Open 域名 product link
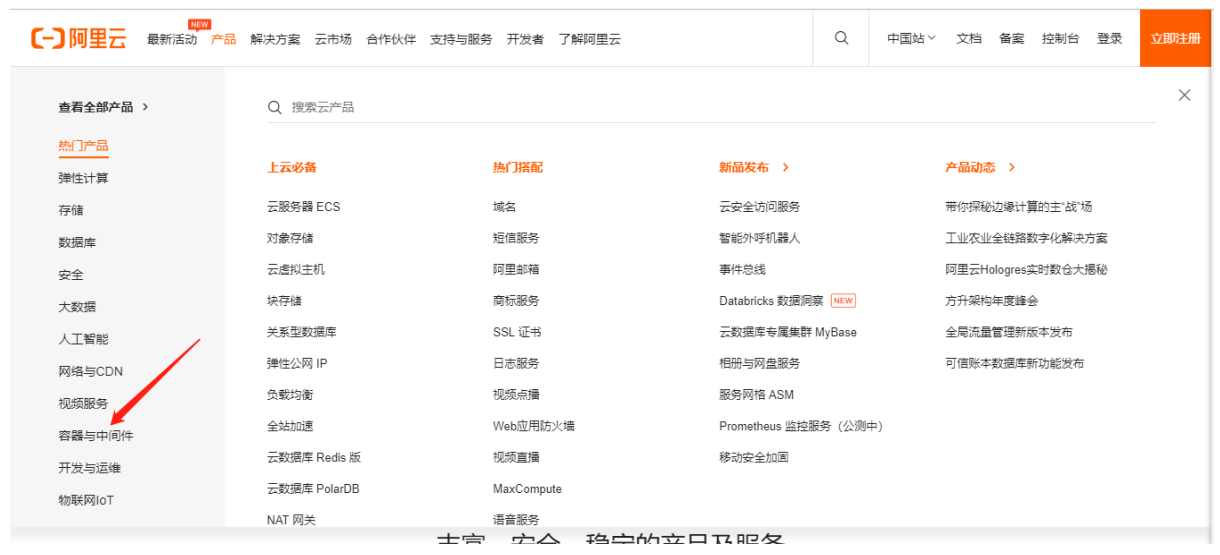This screenshot has width=1220, height=555. click(505, 207)
